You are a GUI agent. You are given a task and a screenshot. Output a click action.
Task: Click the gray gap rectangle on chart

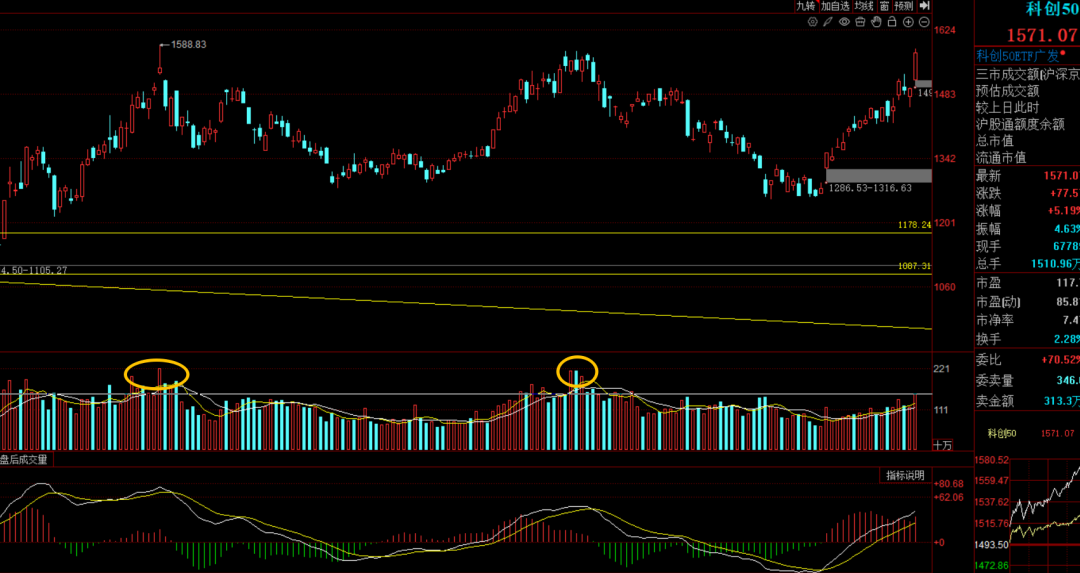tap(878, 176)
